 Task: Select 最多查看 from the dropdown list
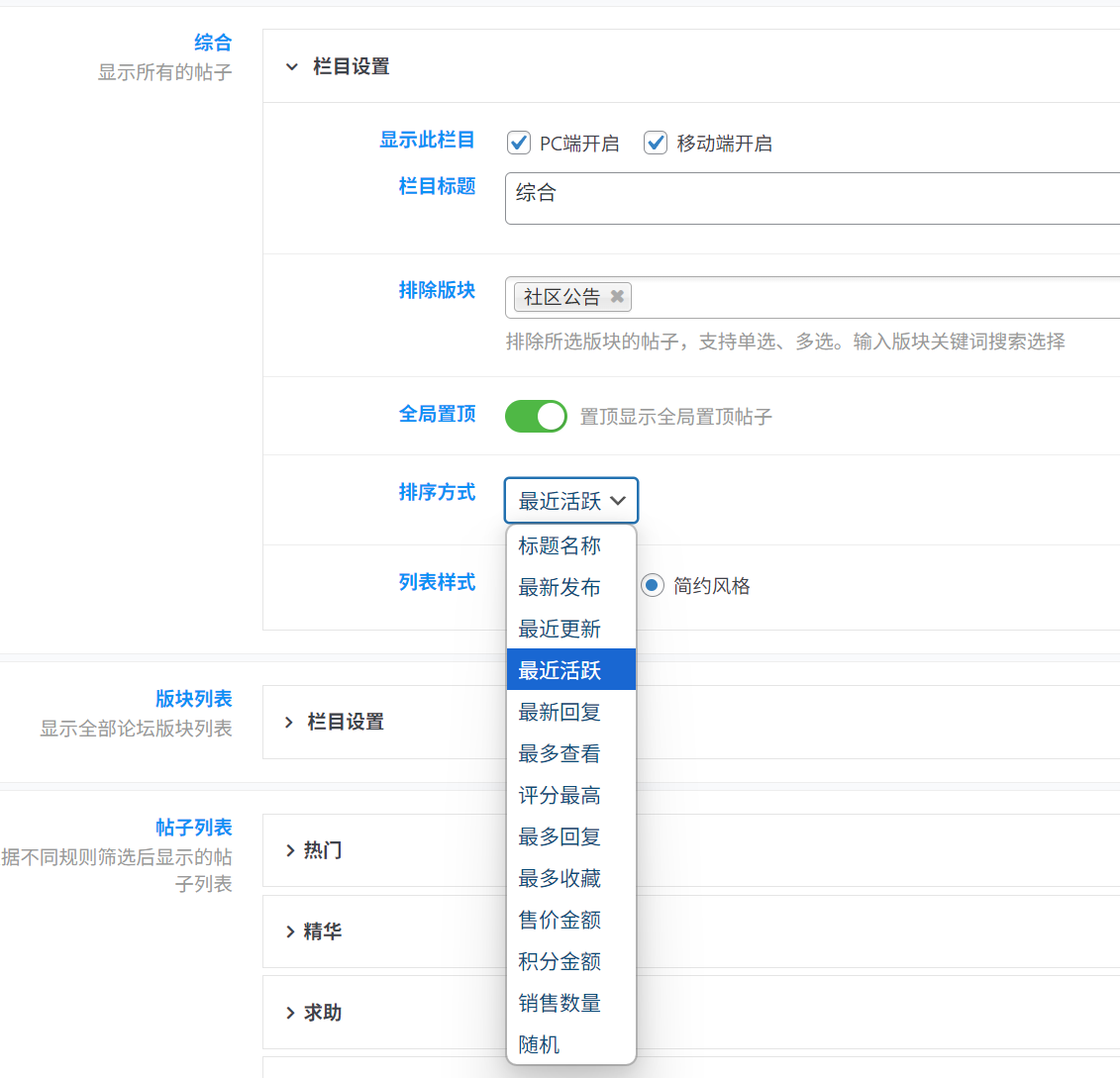(x=560, y=753)
